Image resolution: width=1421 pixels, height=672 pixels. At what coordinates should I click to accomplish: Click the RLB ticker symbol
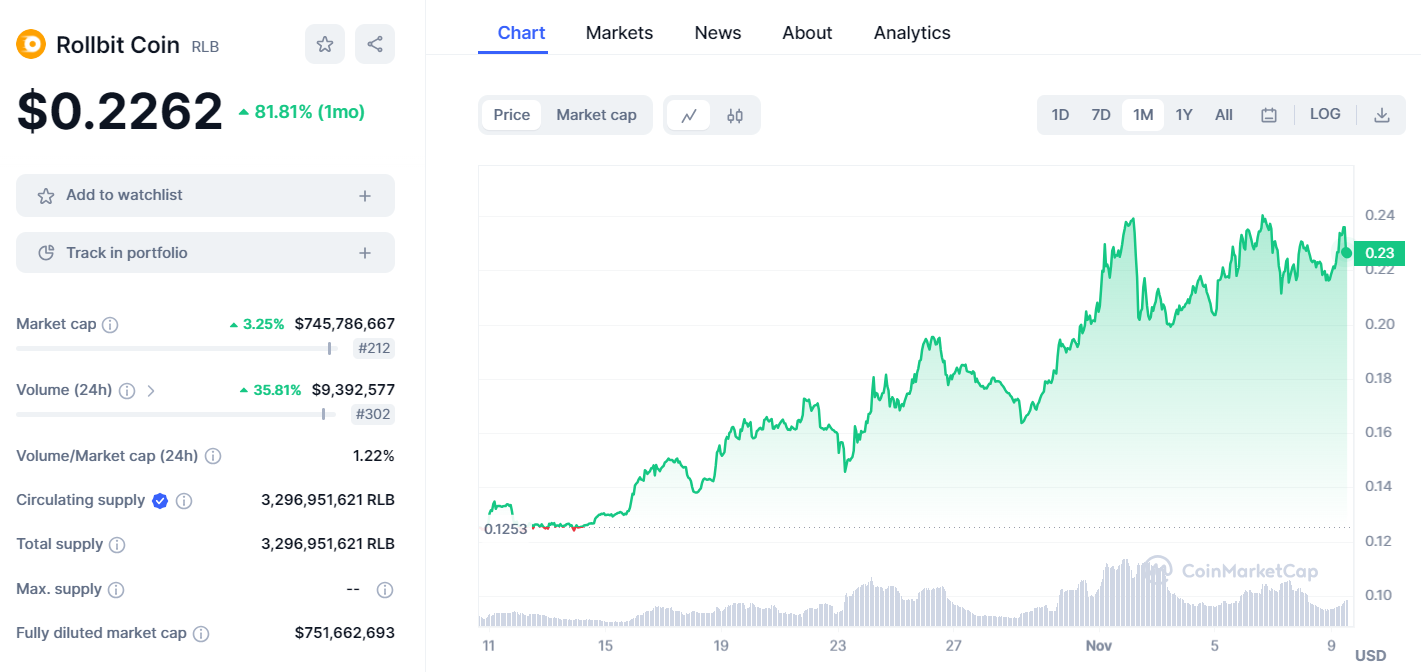coord(205,46)
